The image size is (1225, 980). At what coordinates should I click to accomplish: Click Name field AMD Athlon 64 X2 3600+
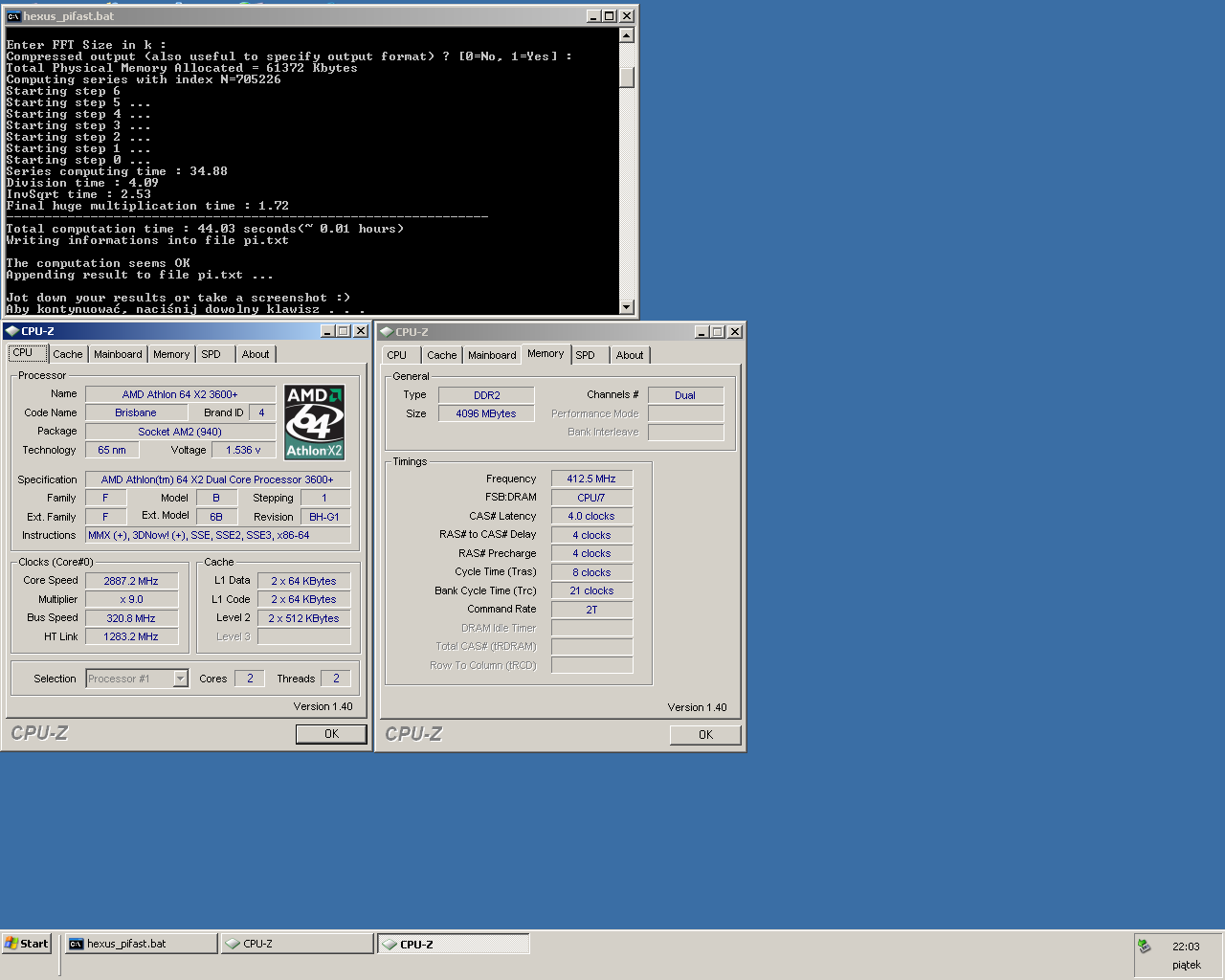coord(180,394)
